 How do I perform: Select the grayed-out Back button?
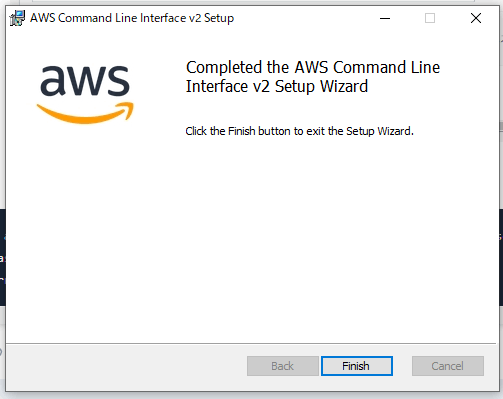pyautogui.click(x=283, y=366)
